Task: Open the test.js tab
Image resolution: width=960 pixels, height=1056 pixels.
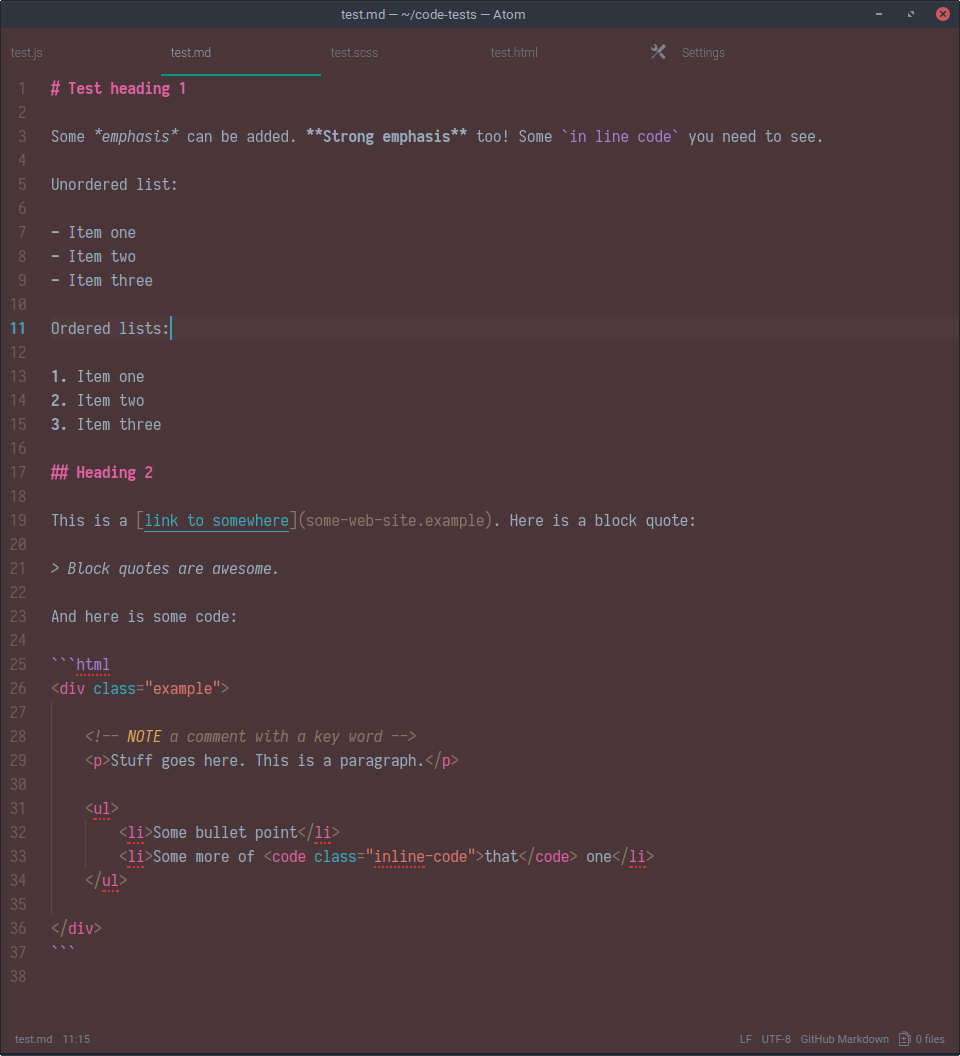Action: coord(27,53)
